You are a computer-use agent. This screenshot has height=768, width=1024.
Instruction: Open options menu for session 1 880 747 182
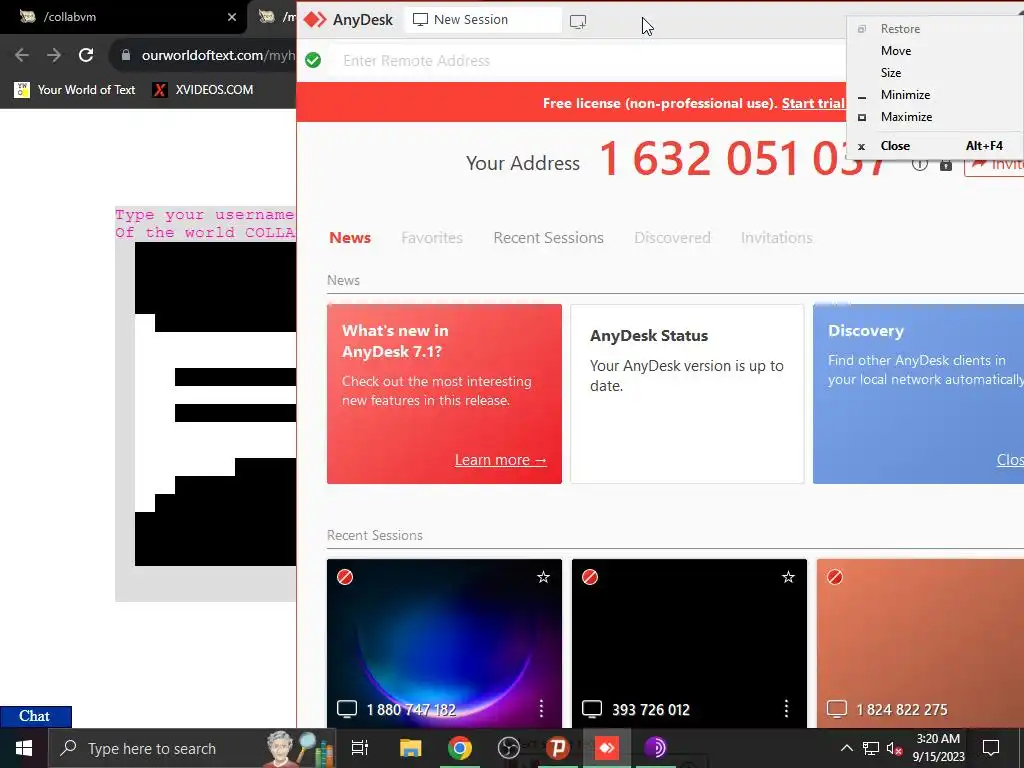(541, 709)
